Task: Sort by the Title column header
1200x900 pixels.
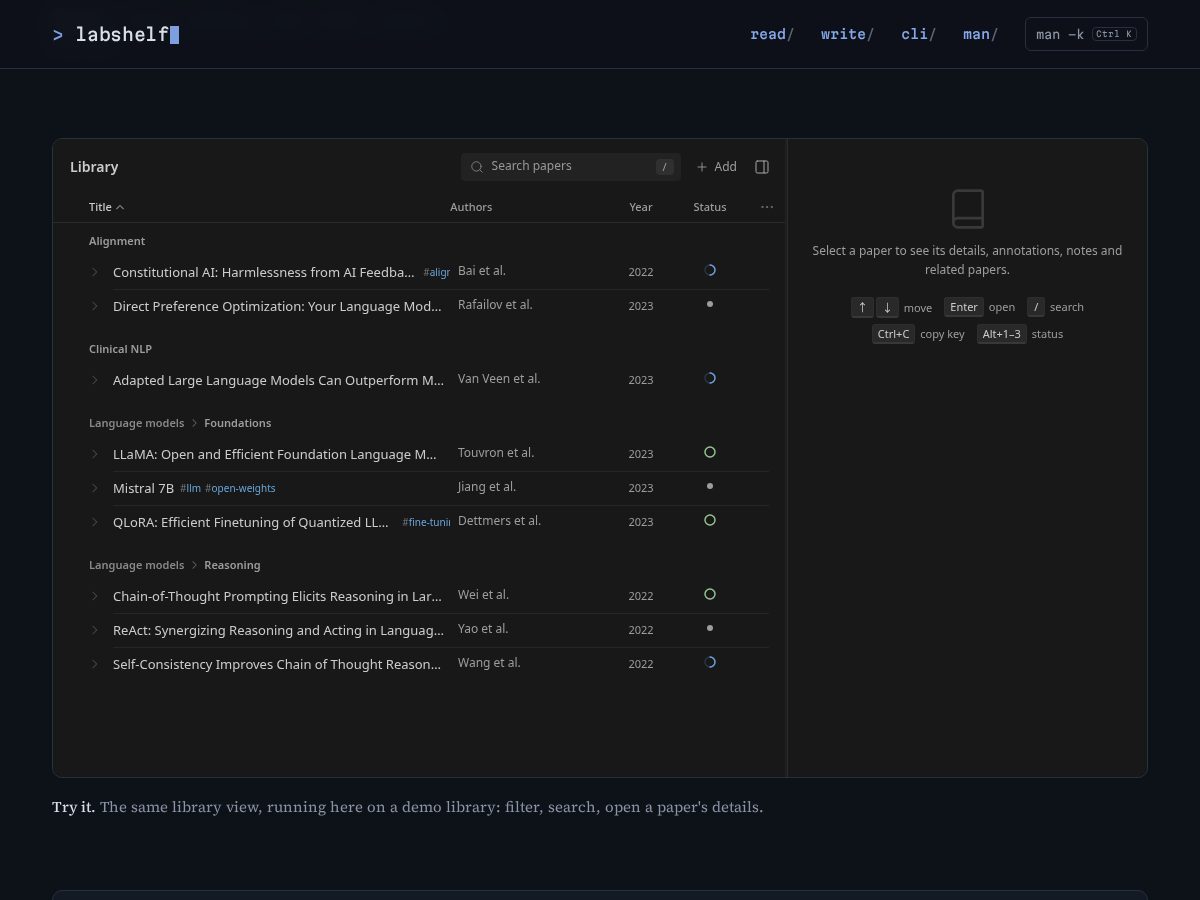Action: point(107,207)
